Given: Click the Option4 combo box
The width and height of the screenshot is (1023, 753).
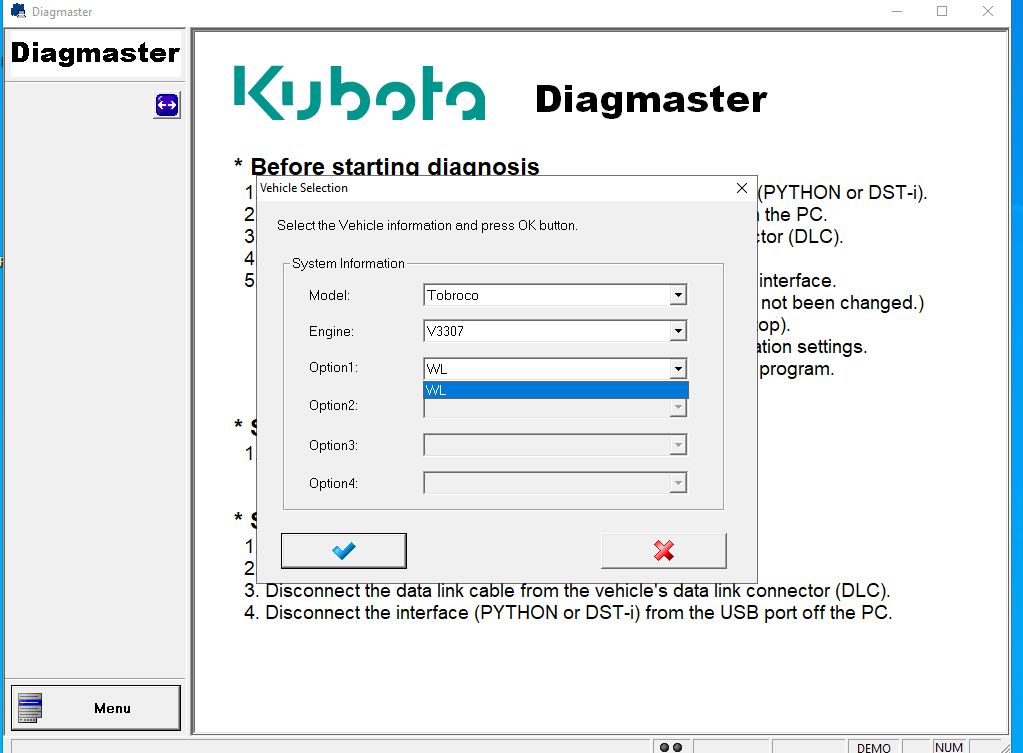Looking at the screenshot, I should coord(555,483).
